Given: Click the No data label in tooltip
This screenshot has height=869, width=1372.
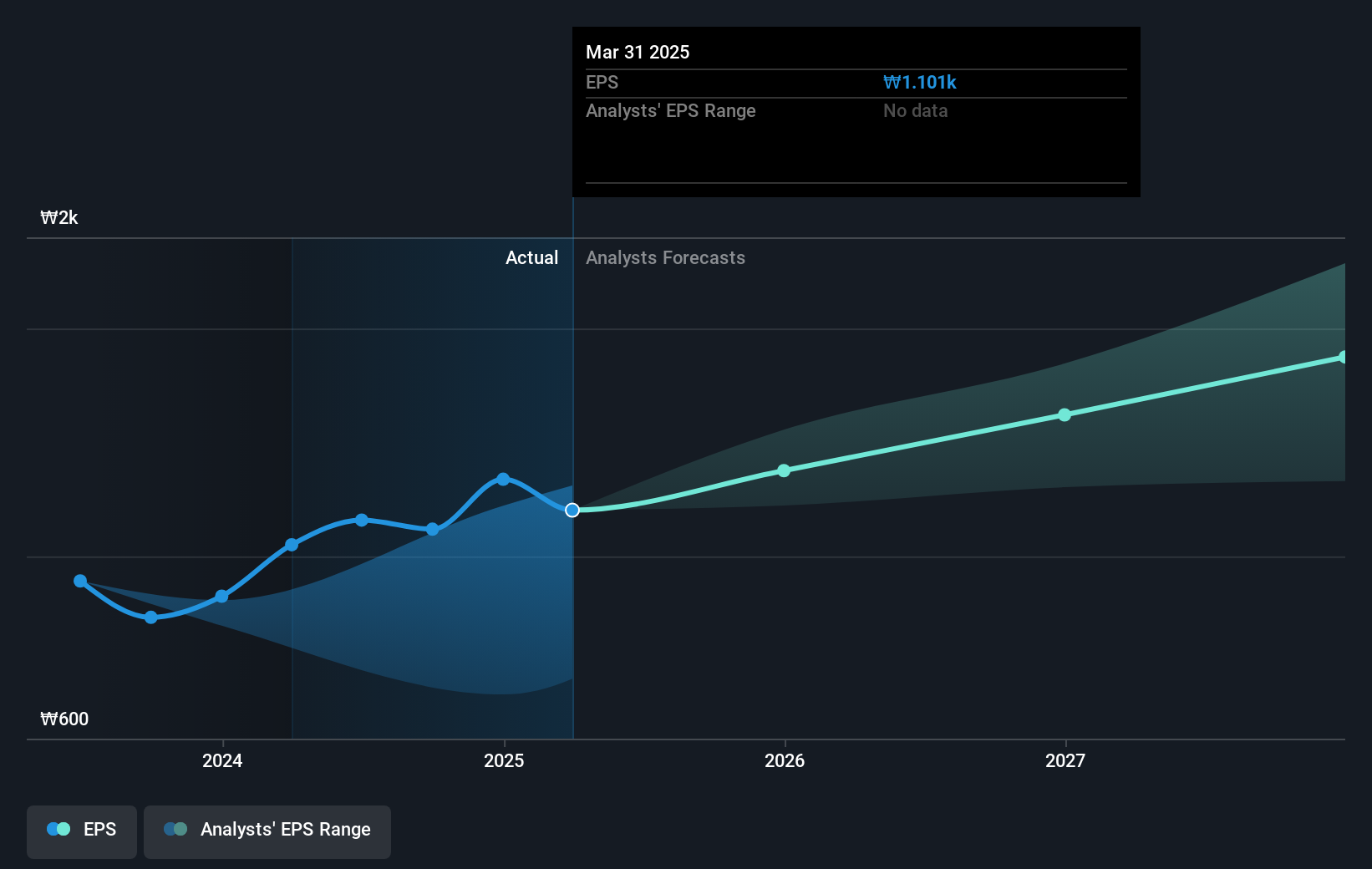Looking at the screenshot, I should point(915,110).
